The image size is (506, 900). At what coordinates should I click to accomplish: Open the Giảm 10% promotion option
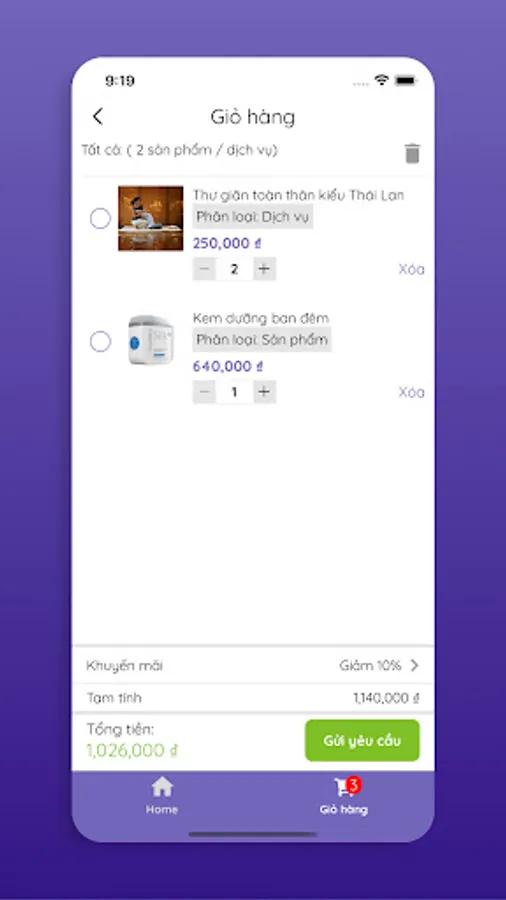click(x=370, y=666)
